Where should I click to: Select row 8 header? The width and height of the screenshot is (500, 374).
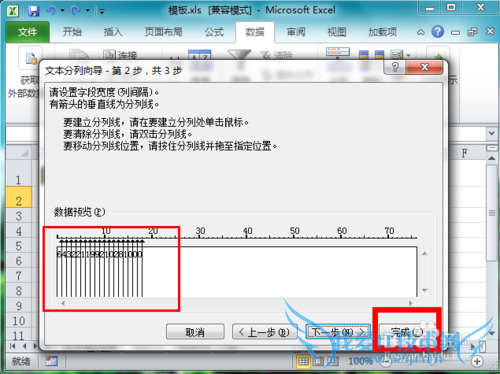[x=19, y=291]
